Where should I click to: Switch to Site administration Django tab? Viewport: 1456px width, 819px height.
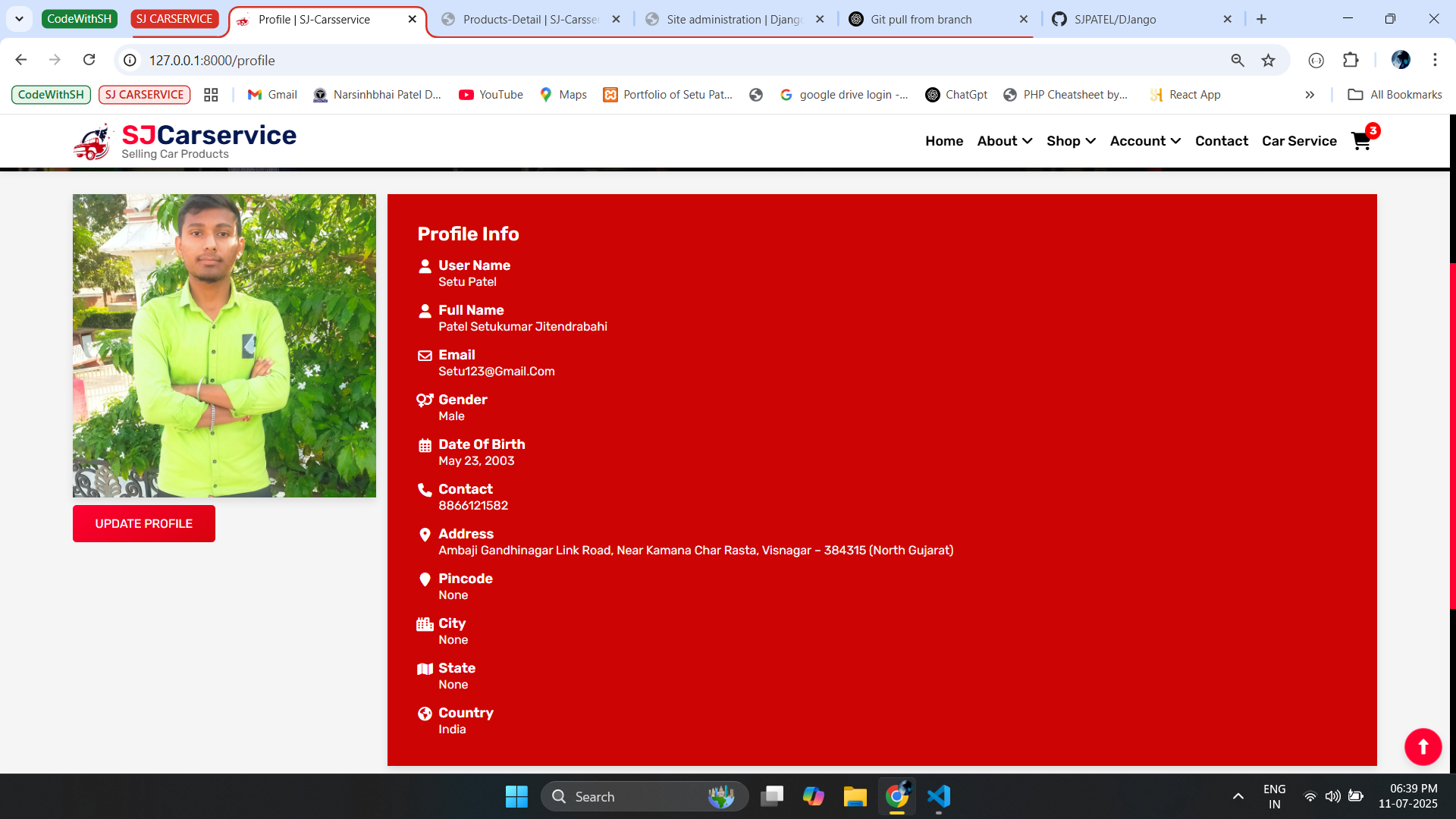tap(733, 20)
